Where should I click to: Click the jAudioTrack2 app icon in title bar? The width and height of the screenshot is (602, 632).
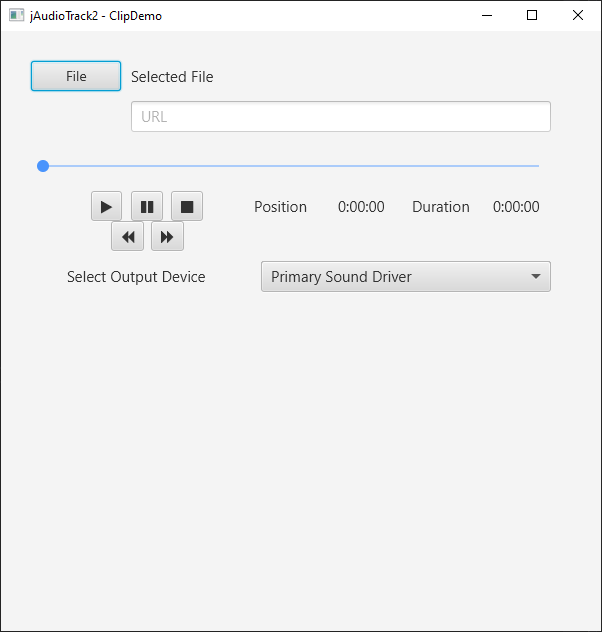click(16, 16)
